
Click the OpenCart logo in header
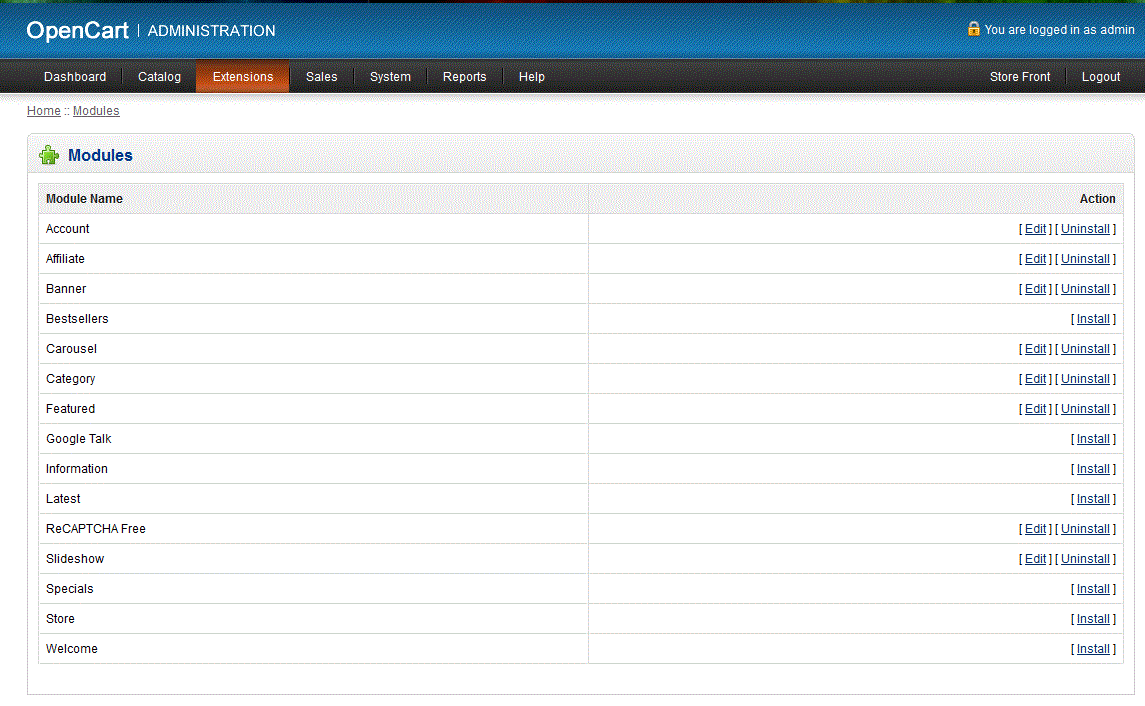[77, 31]
